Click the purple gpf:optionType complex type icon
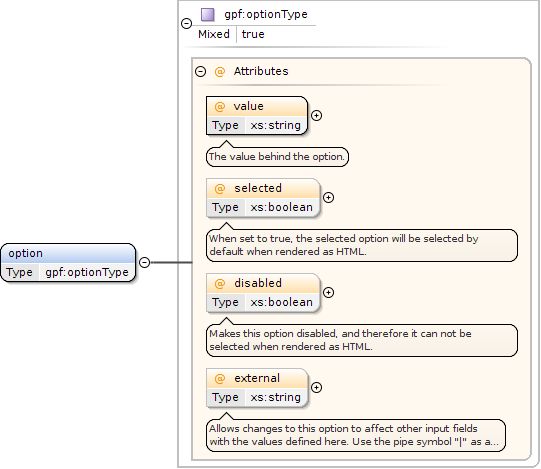This screenshot has height=469, width=541. (208, 14)
